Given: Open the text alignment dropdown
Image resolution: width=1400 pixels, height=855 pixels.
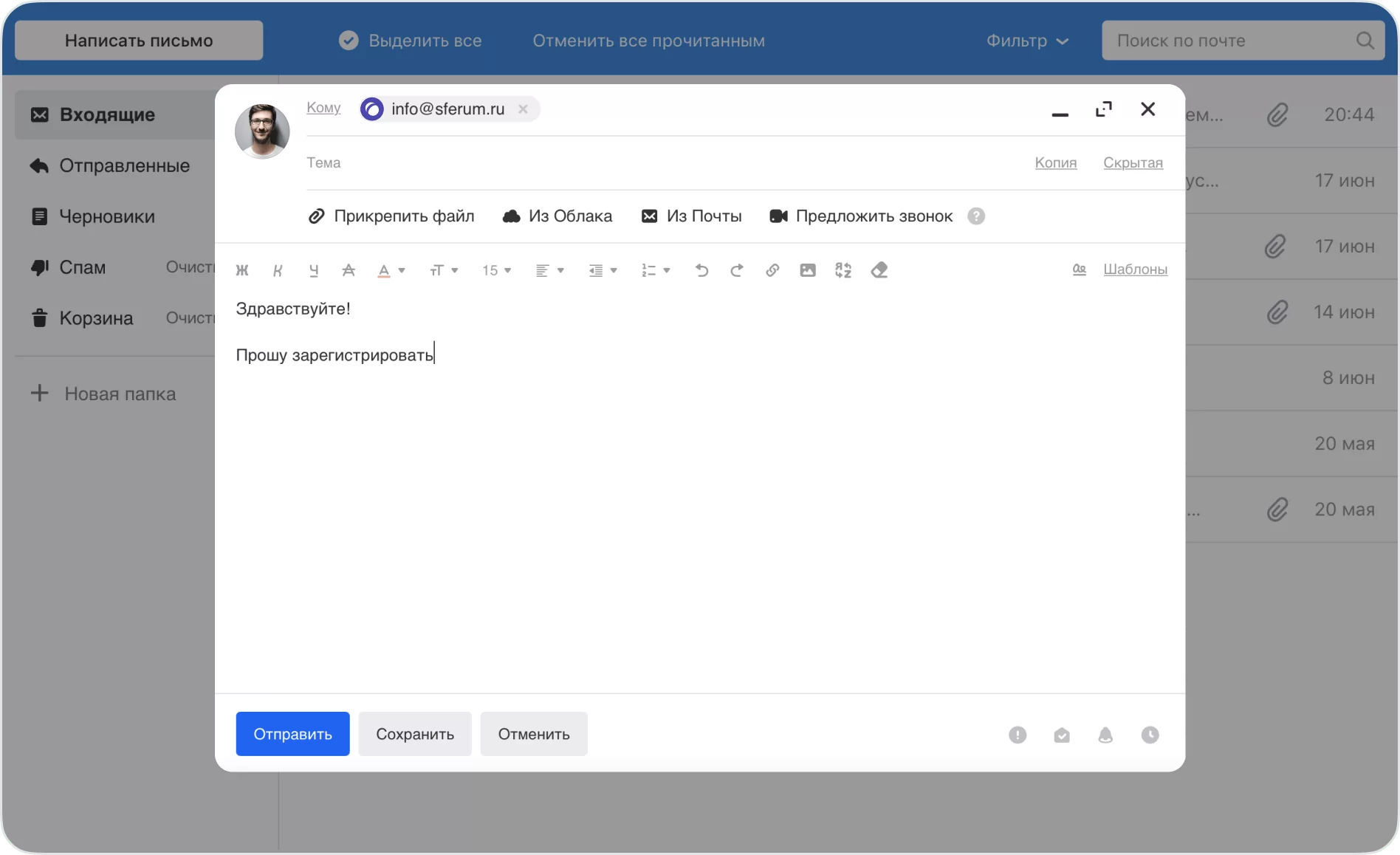Looking at the screenshot, I should [549, 270].
